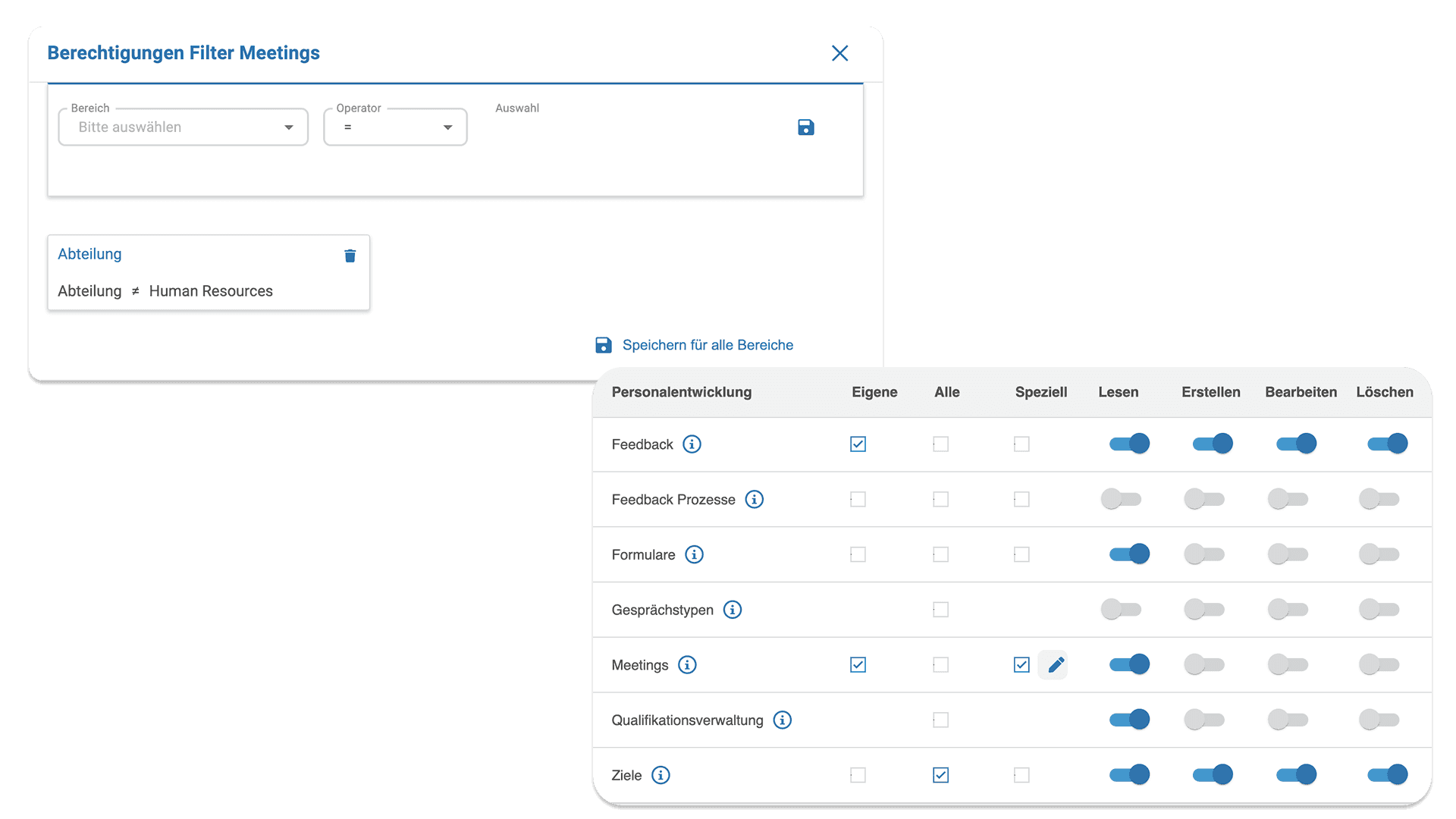The height and width of the screenshot is (819, 1456).
Task: Check Alle checkbox for Qualifikationsverwaltung
Action: [940, 720]
